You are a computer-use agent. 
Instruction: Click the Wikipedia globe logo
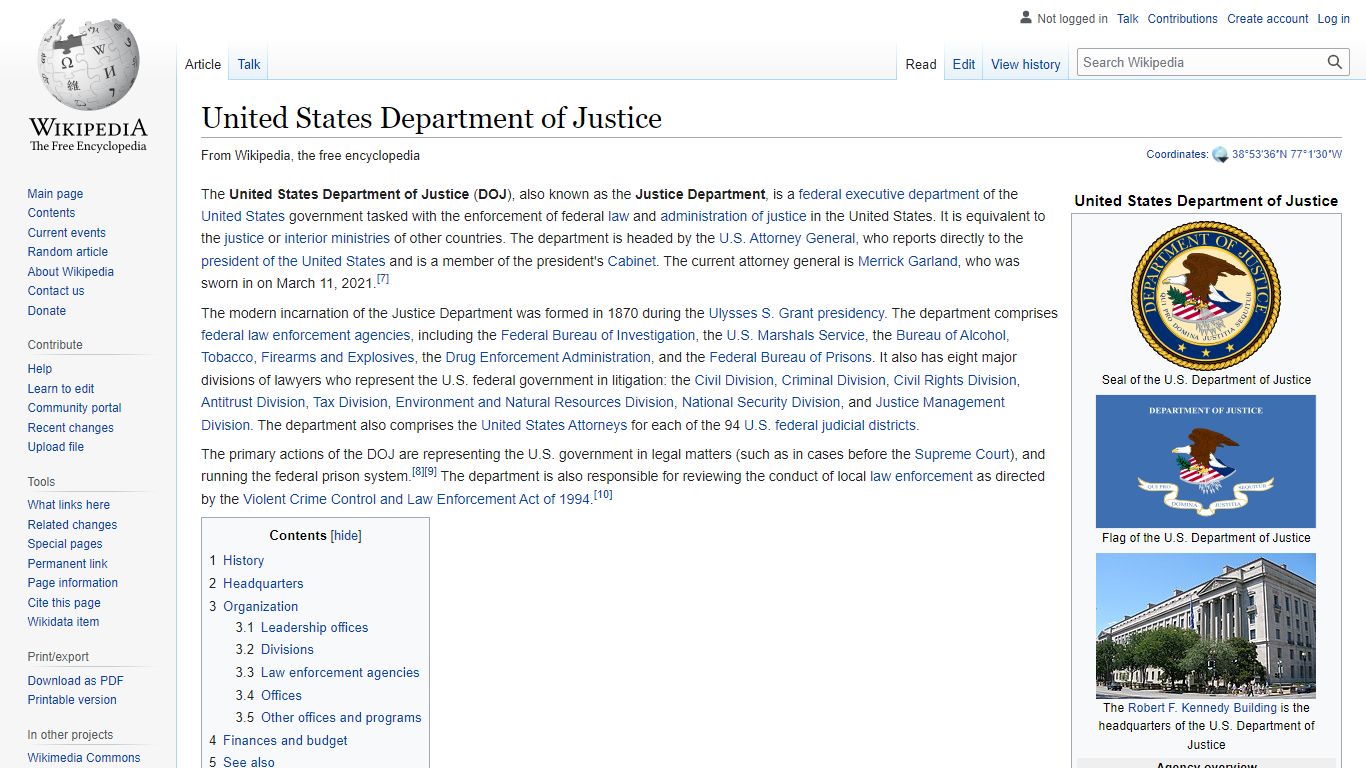pyautogui.click(x=88, y=63)
